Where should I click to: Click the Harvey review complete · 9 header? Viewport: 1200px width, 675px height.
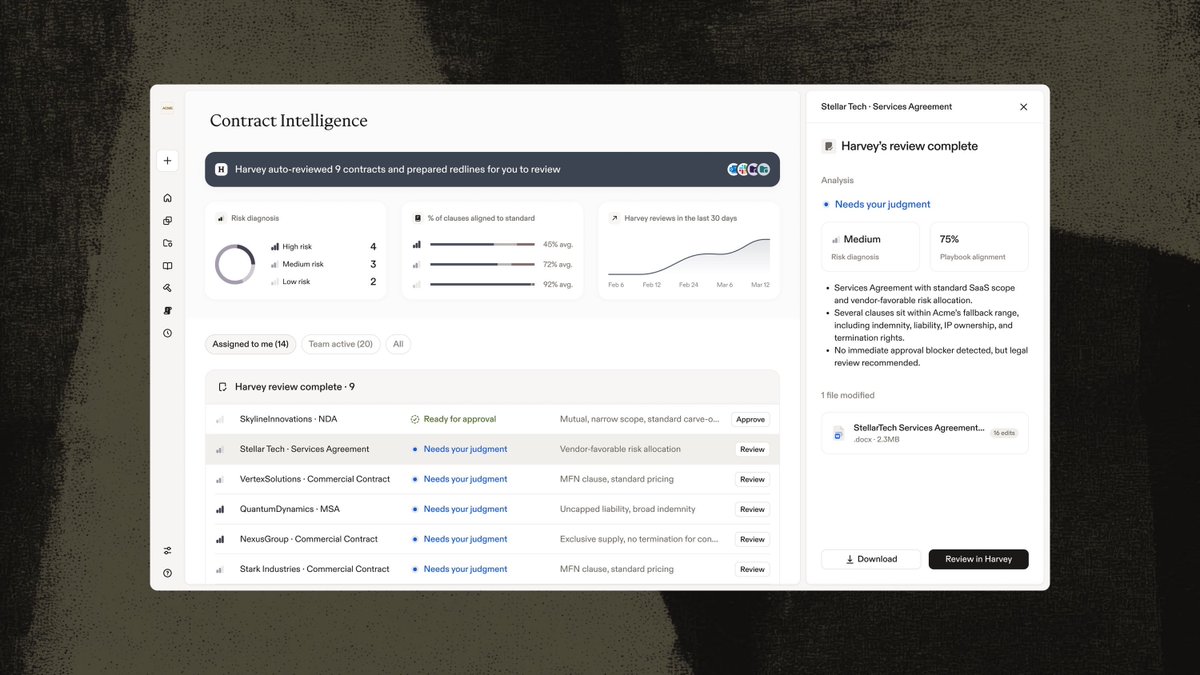coord(492,387)
